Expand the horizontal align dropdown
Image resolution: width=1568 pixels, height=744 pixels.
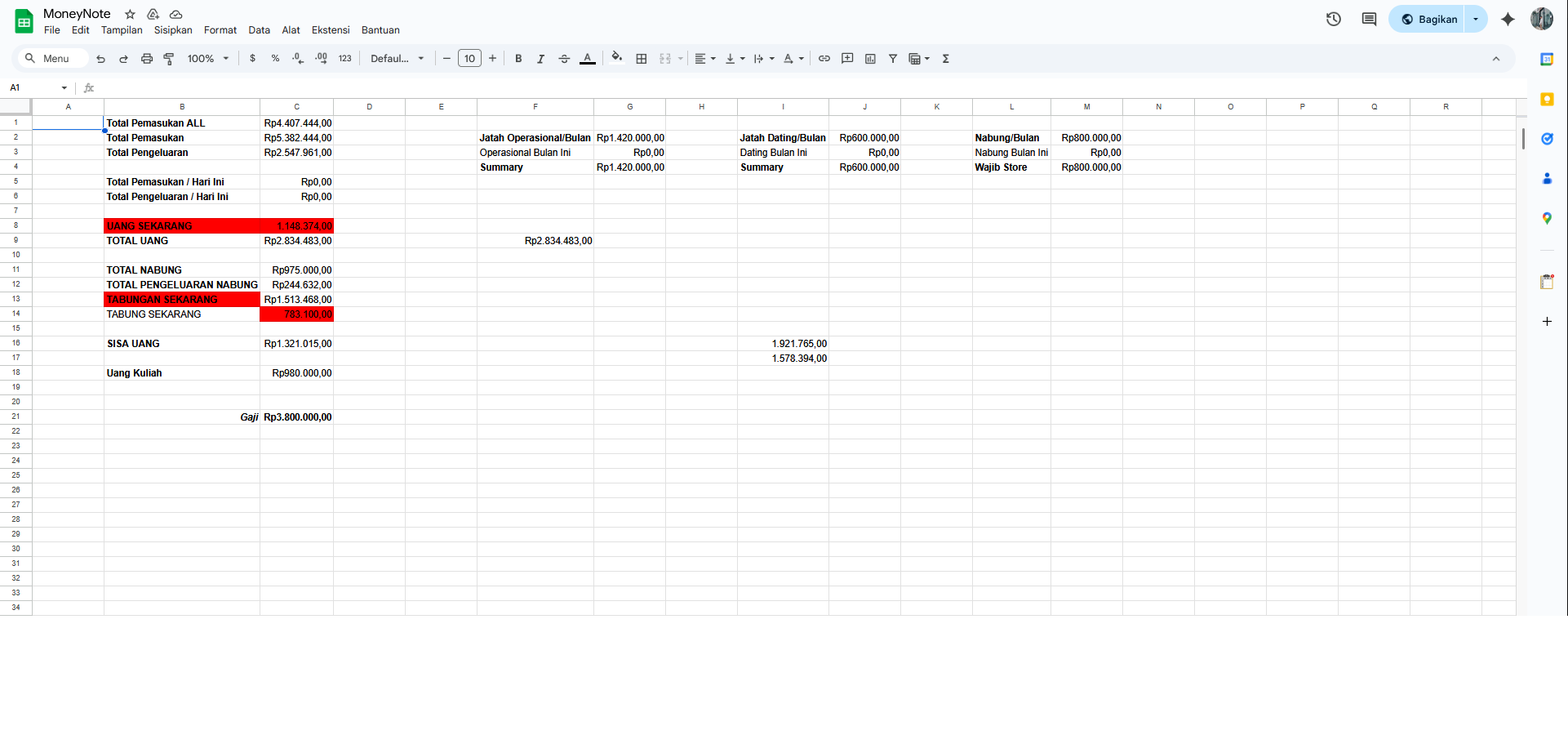coord(705,59)
